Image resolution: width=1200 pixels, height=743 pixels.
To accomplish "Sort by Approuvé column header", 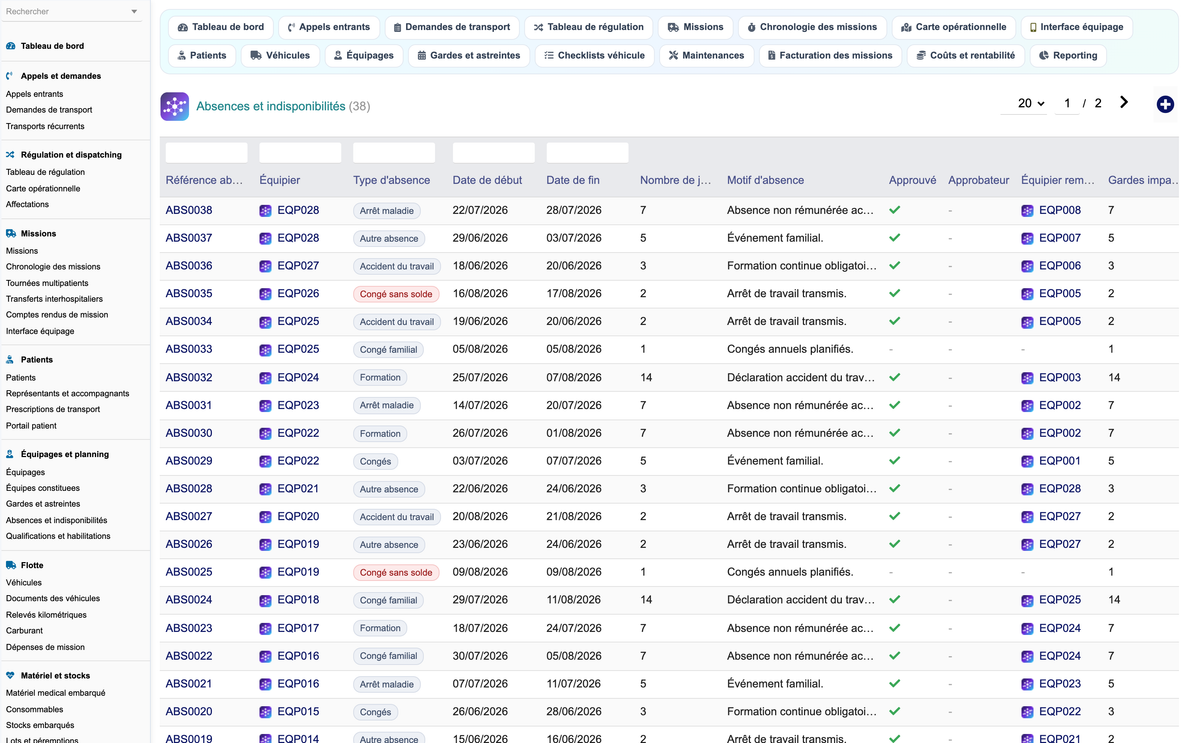I will click(912, 180).
